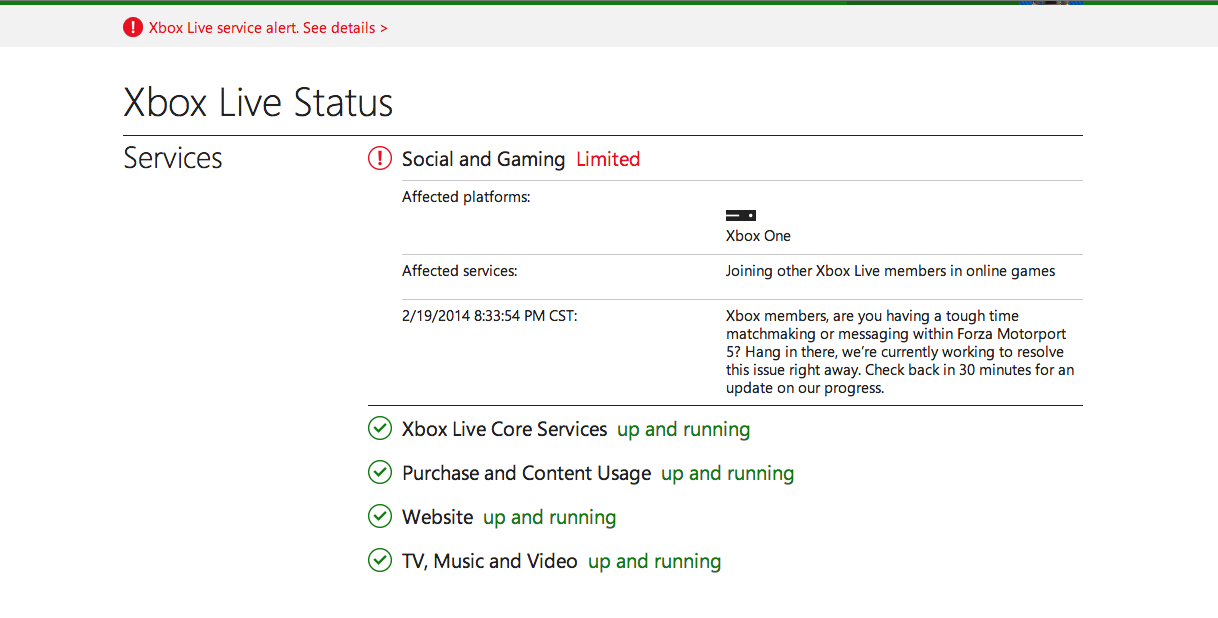This screenshot has height=618, width=1218.
Task: Click the 2/19/2014 8:33:54 PM CST timestamp
Action: tap(489, 316)
